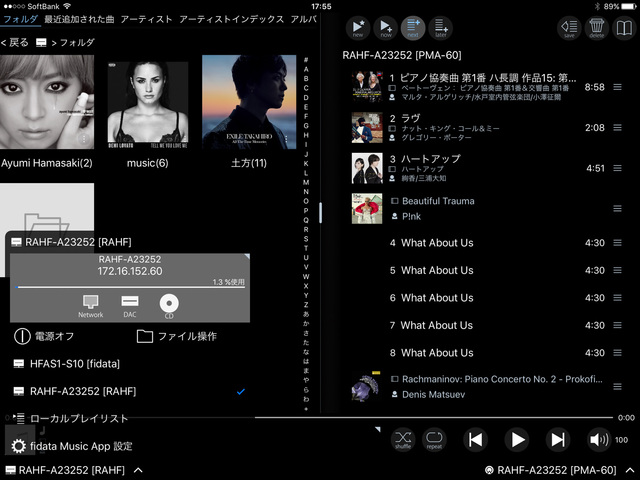Switch to フォルダ tab

pyautogui.click(x=20, y=19)
